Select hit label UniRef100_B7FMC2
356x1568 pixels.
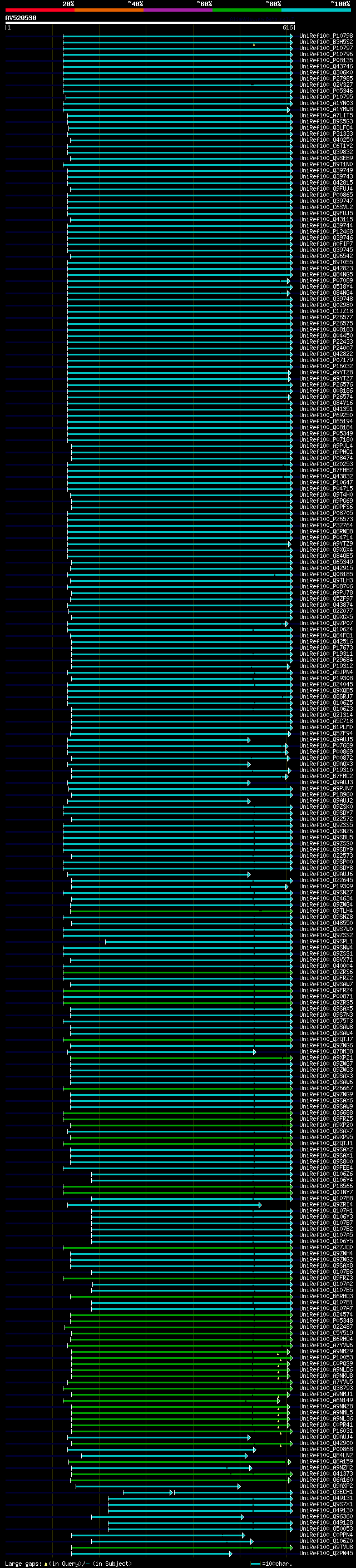point(325,776)
